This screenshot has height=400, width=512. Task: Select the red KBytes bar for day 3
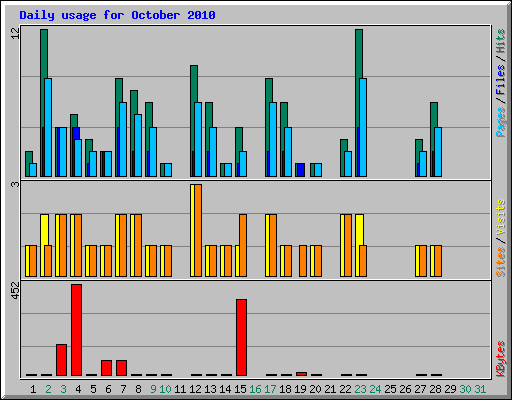(x=62, y=360)
